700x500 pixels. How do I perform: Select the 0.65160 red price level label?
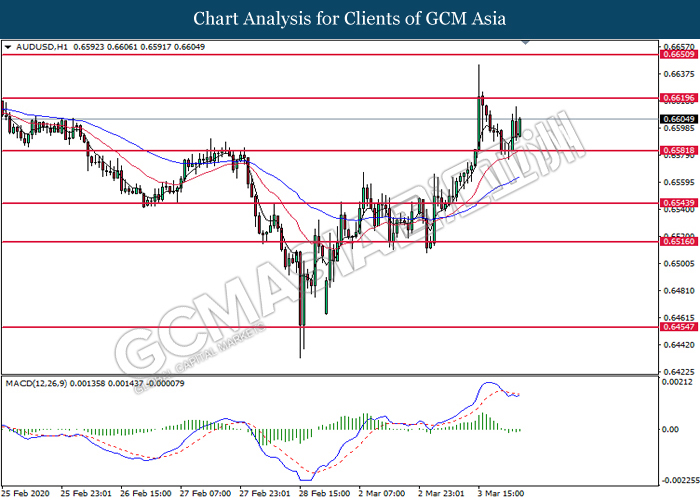pos(679,242)
